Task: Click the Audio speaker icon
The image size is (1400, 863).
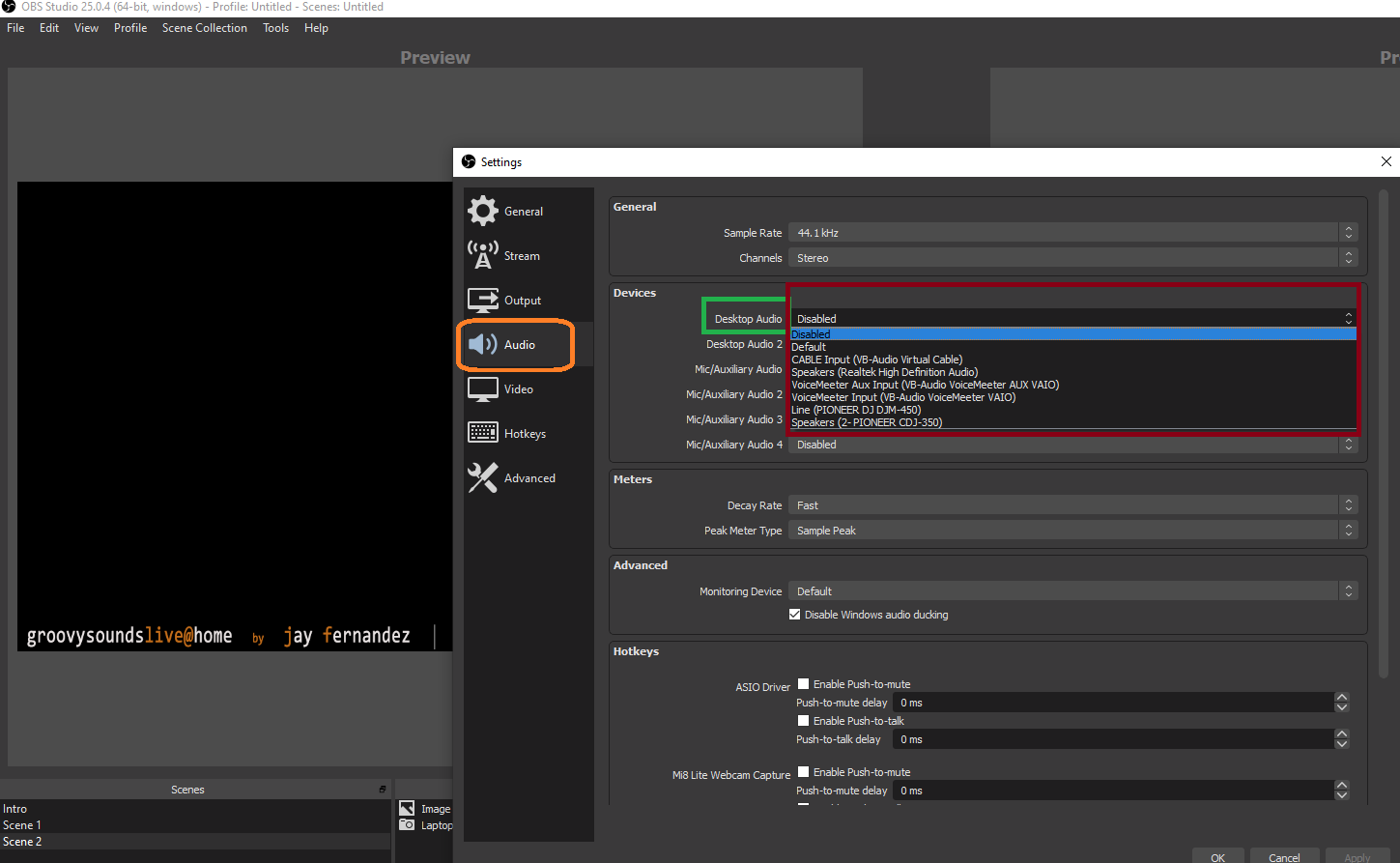Action: (x=483, y=345)
